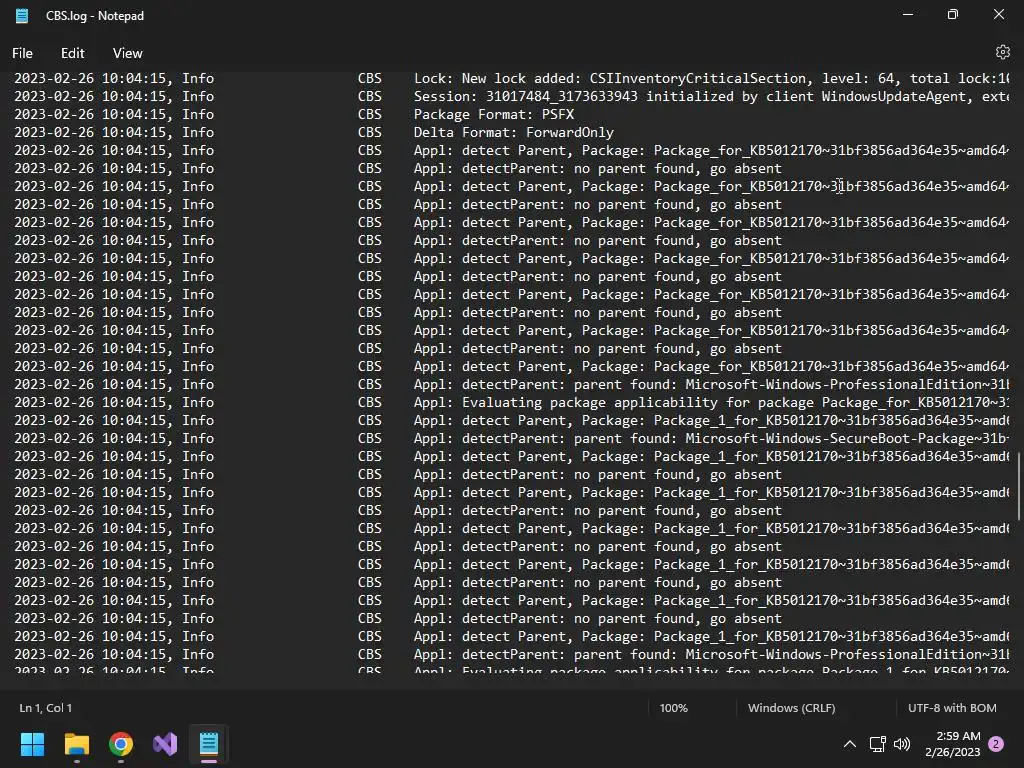Click the UTF-8 with BOM encoding indicator

point(952,708)
